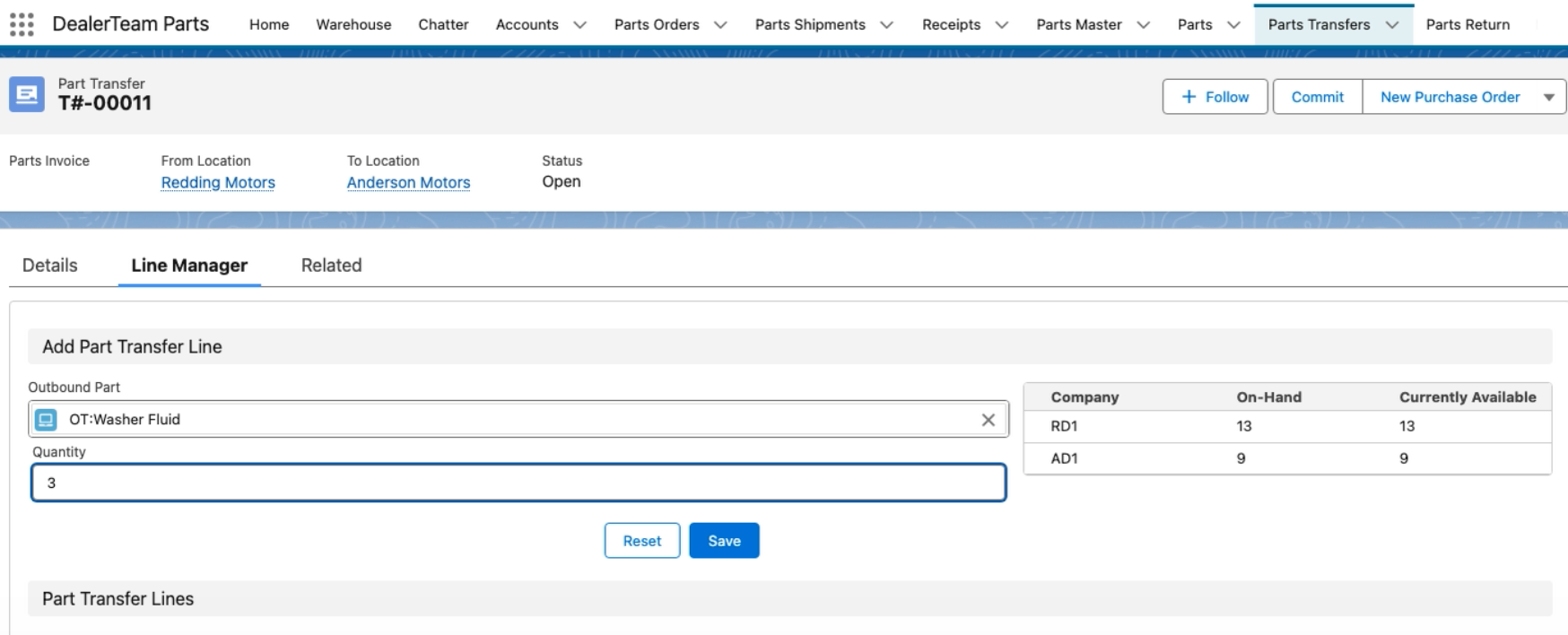Expand the Parts Master dropdown chevron
The image size is (1568, 635).
[1143, 25]
